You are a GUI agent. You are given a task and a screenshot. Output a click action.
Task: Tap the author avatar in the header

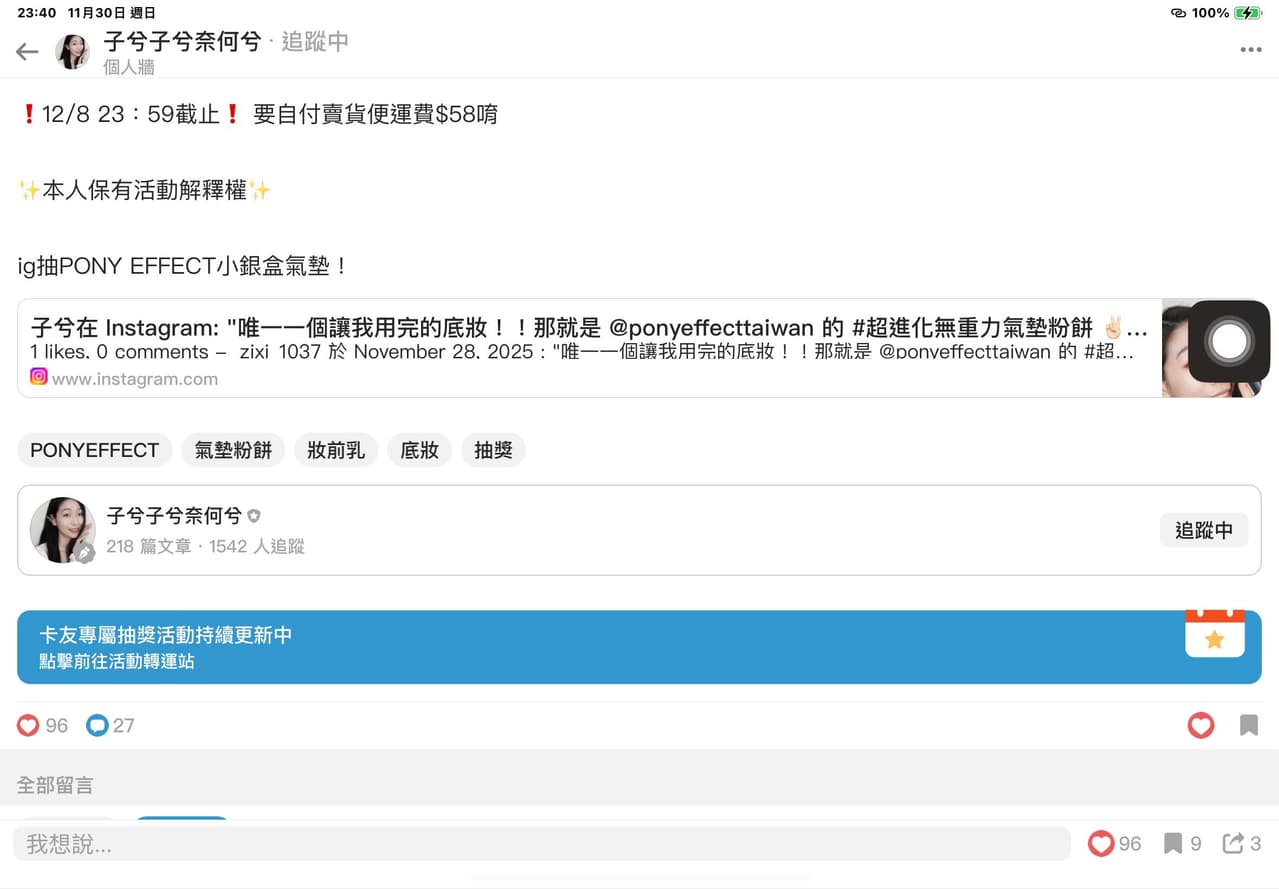click(x=72, y=52)
